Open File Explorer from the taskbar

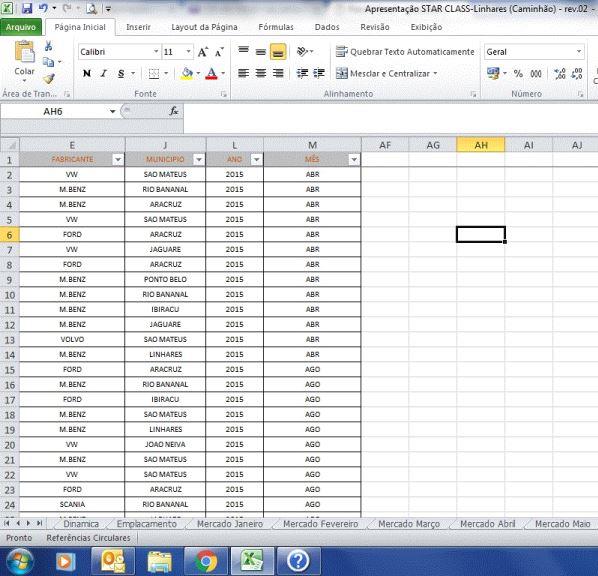(x=159, y=561)
